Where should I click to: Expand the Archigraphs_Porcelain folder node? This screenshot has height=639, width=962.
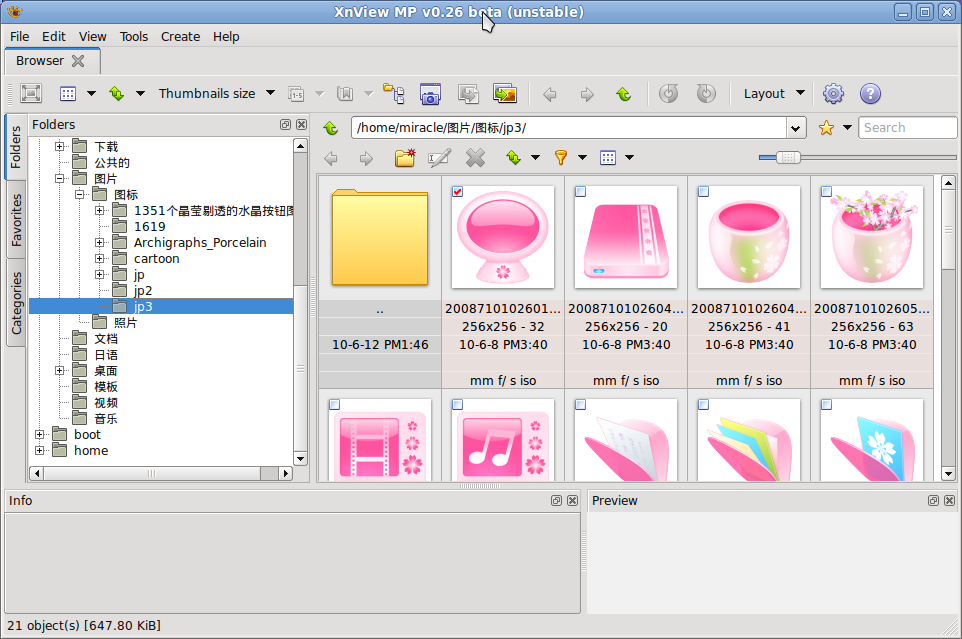pos(99,242)
